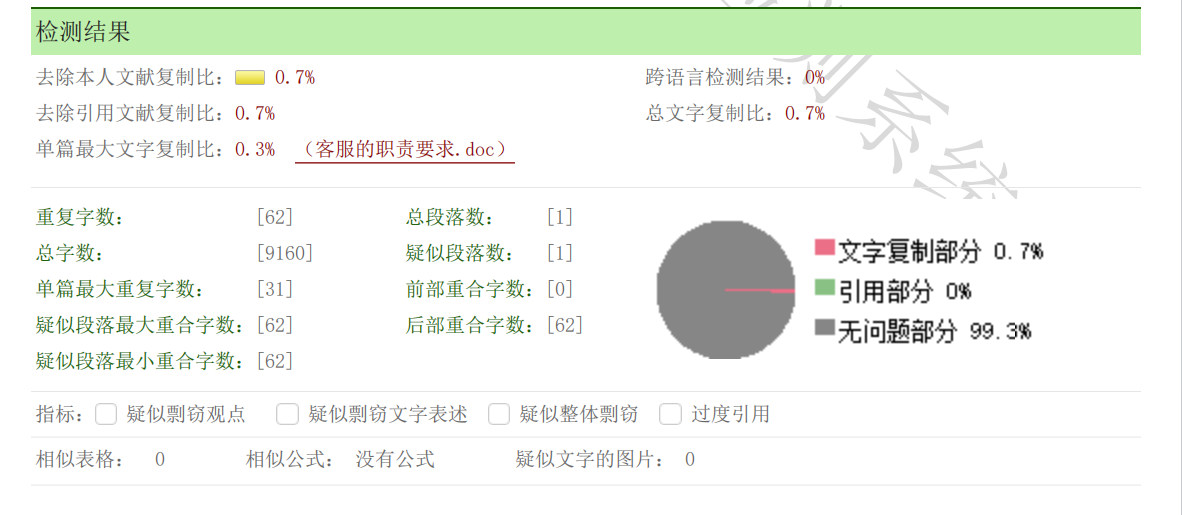Click the yellow copy-ratio indicator bar
1182x515 pixels.
[x=250, y=77]
